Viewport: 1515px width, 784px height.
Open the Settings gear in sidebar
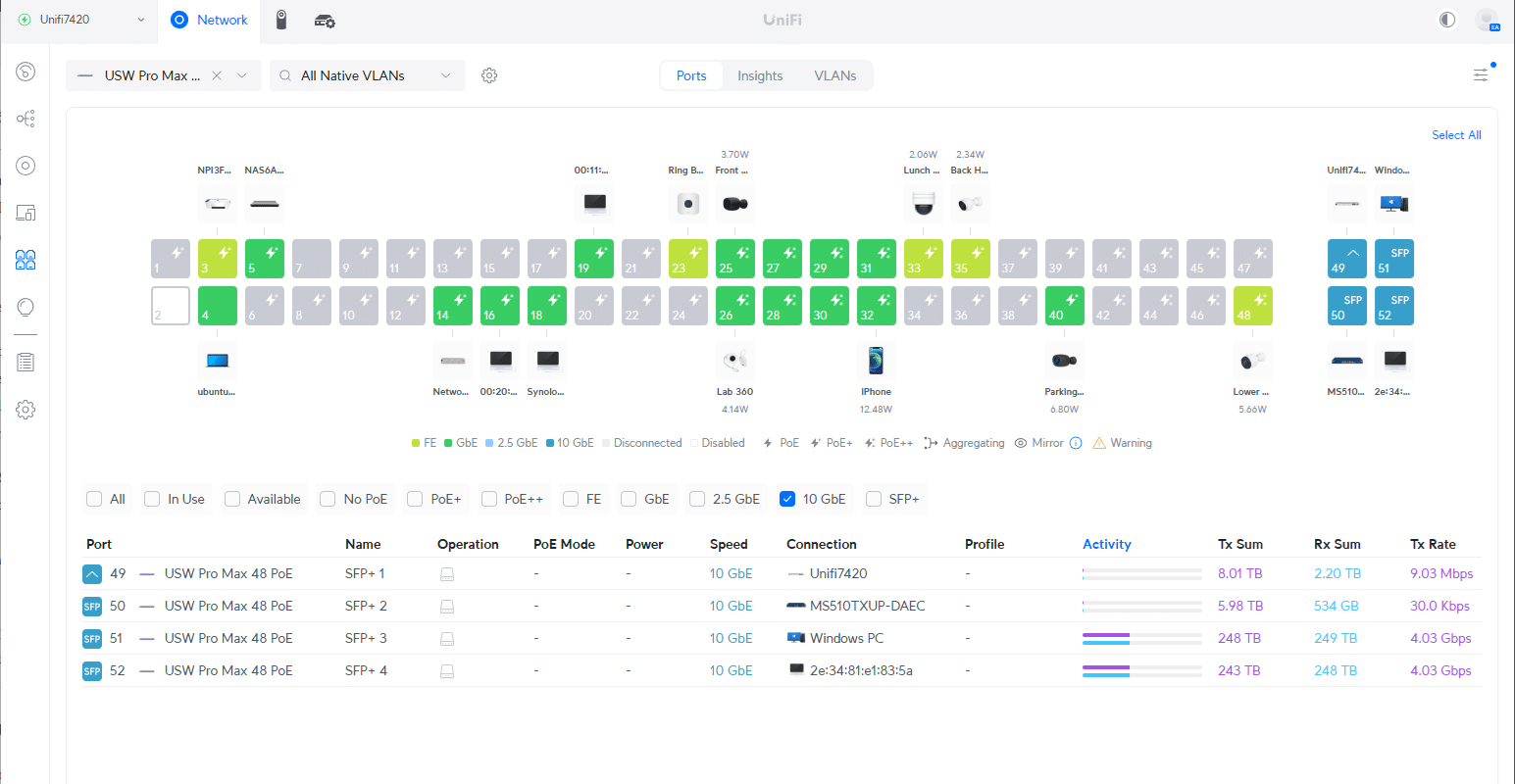(26, 410)
